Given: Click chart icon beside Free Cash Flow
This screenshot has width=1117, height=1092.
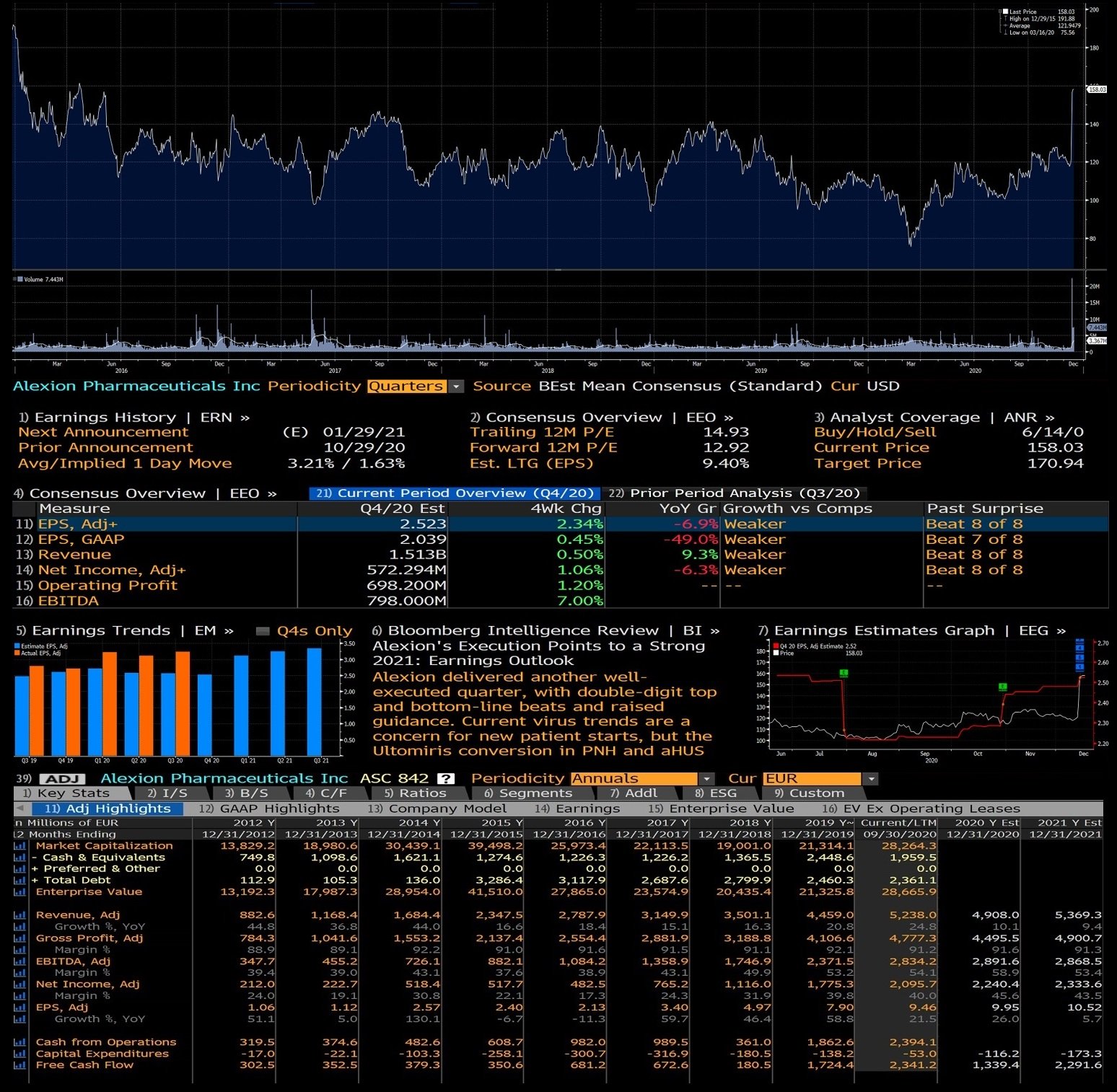Looking at the screenshot, I should 20,1065.
